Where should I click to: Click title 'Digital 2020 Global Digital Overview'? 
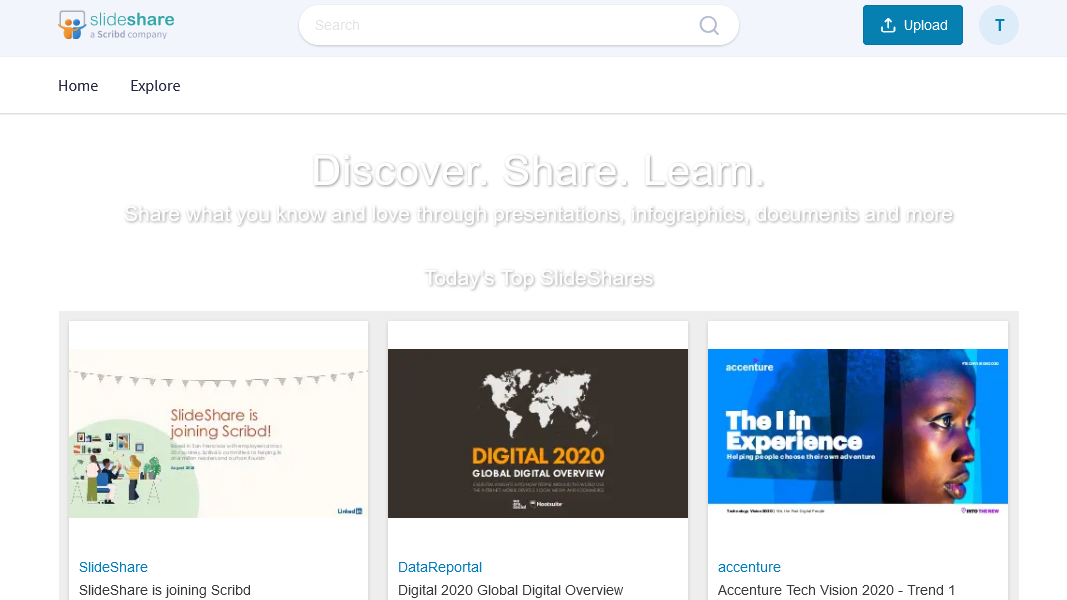[x=510, y=590]
